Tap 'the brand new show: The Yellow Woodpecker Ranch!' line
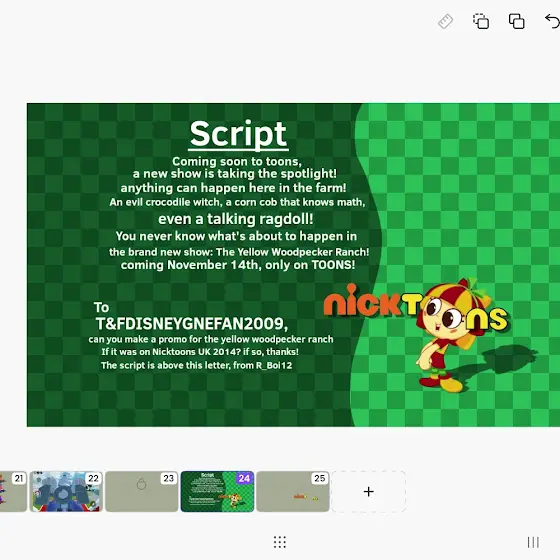 point(239,252)
